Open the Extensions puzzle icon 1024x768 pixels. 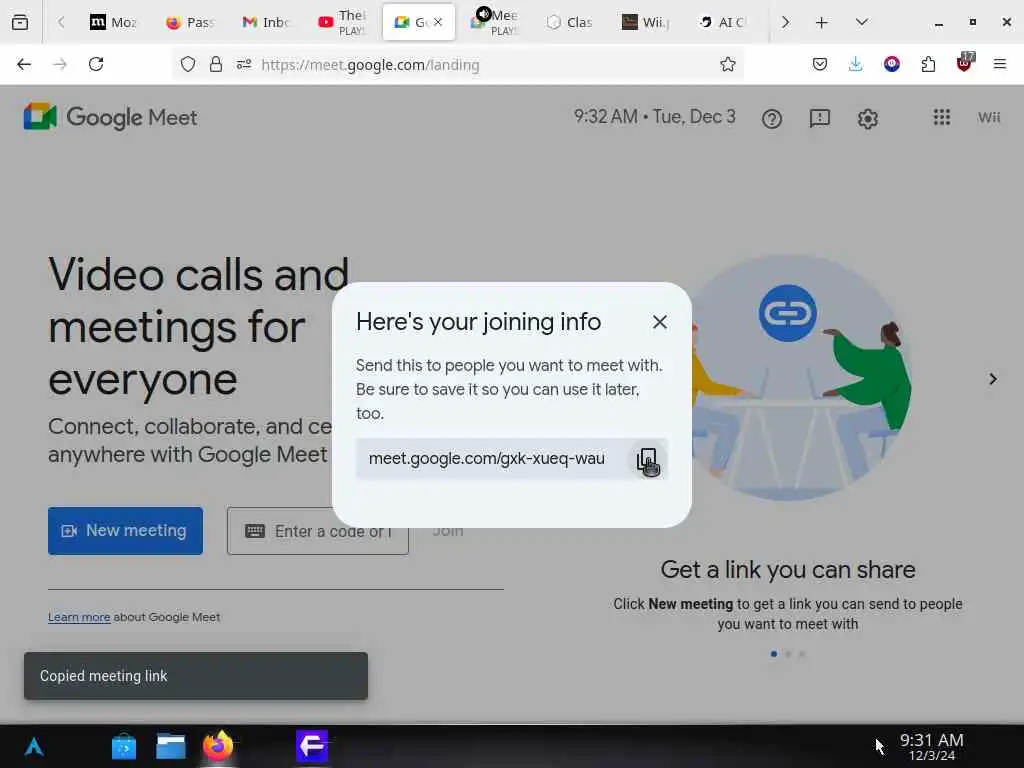tap(928, 64)
